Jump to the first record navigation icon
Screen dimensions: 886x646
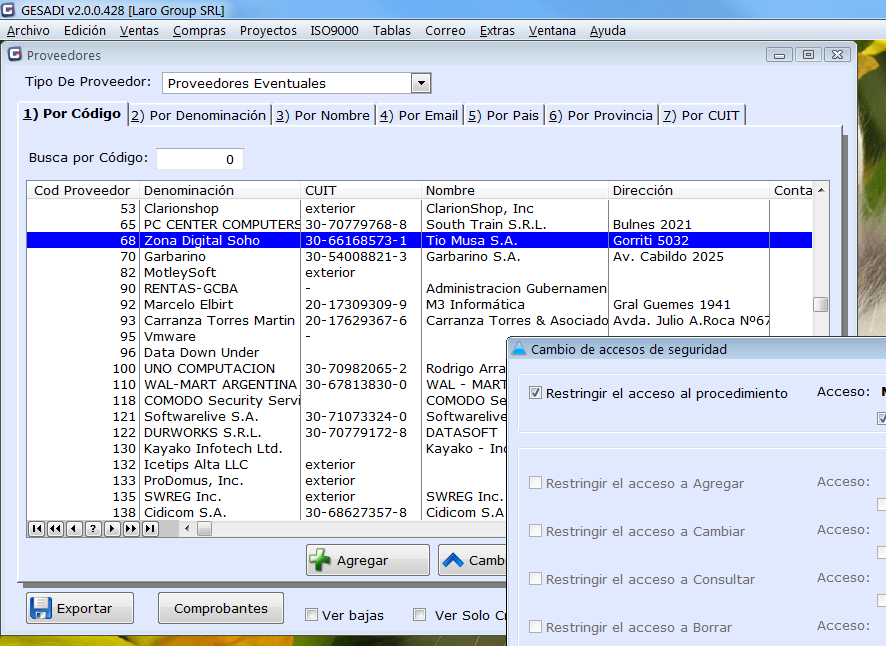coord(37,529)
